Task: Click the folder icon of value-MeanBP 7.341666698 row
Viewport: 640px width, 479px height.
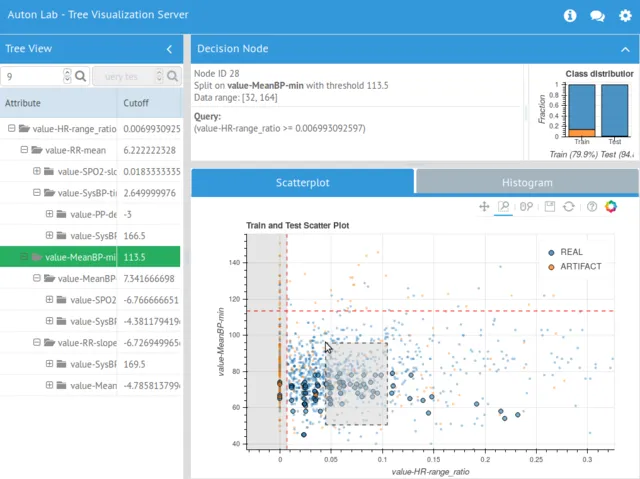Action: (50, 278)
